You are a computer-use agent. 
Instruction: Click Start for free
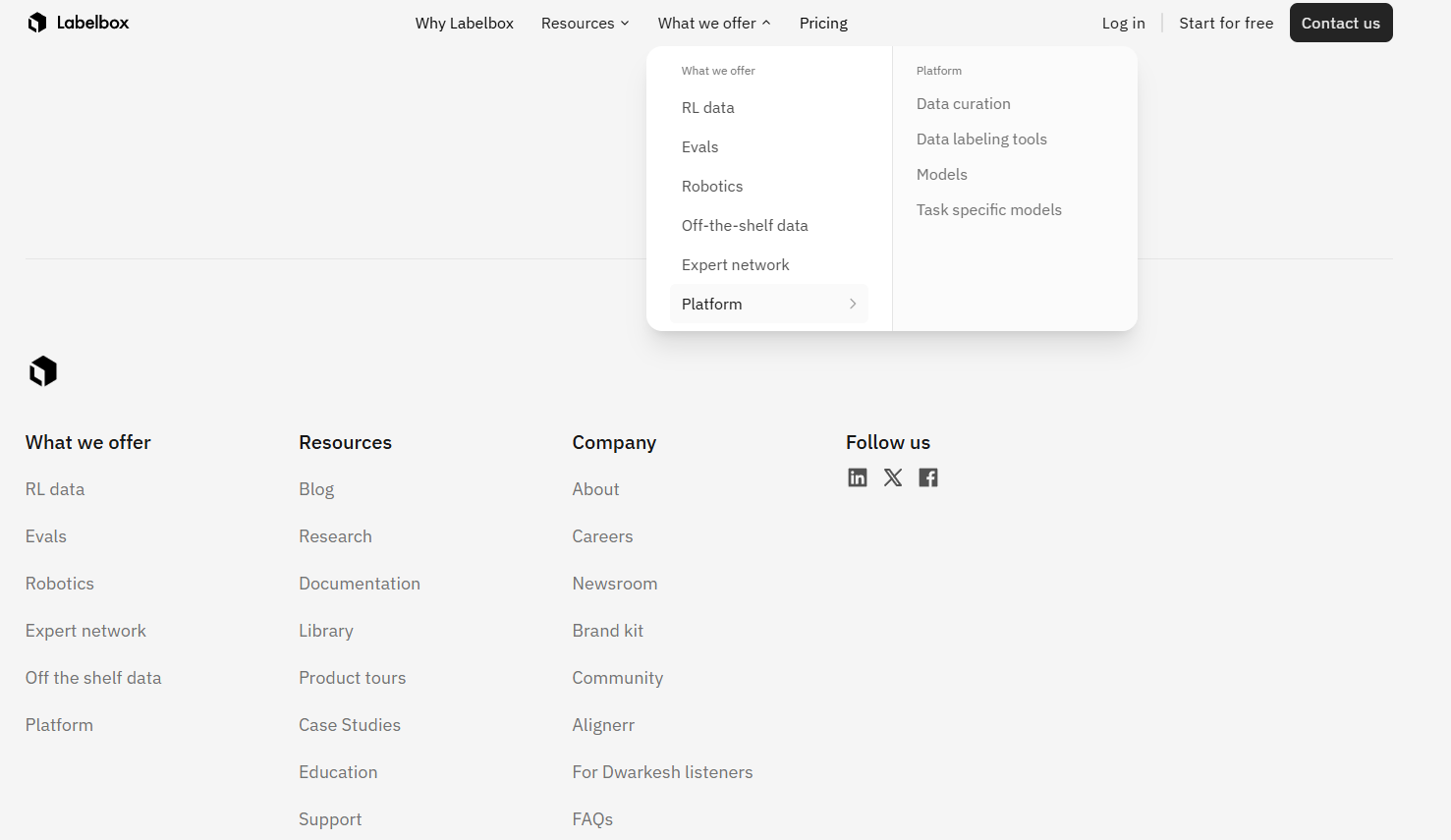click(x=1226, y=23)
